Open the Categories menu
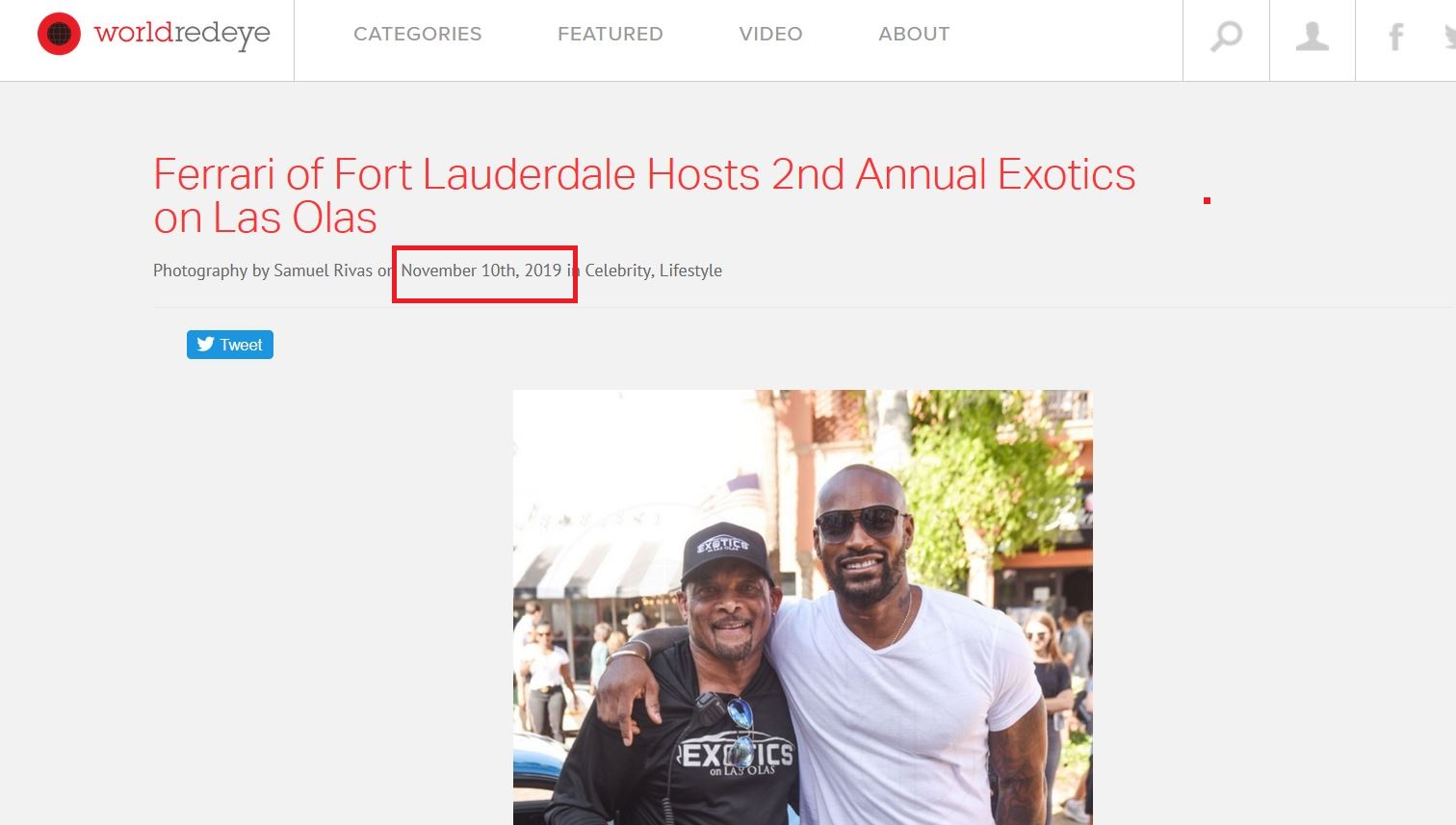The width and height of the screenshot is (1456, 825). (417, 34)
